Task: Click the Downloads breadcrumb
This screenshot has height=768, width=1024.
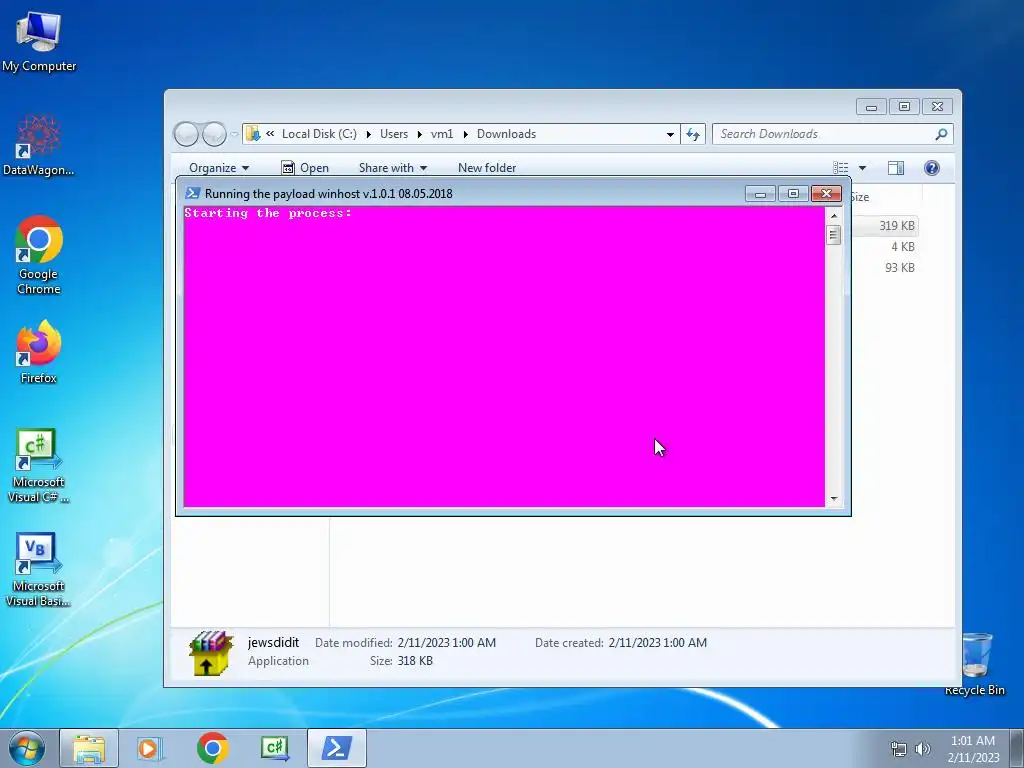Action: (506, 134)
